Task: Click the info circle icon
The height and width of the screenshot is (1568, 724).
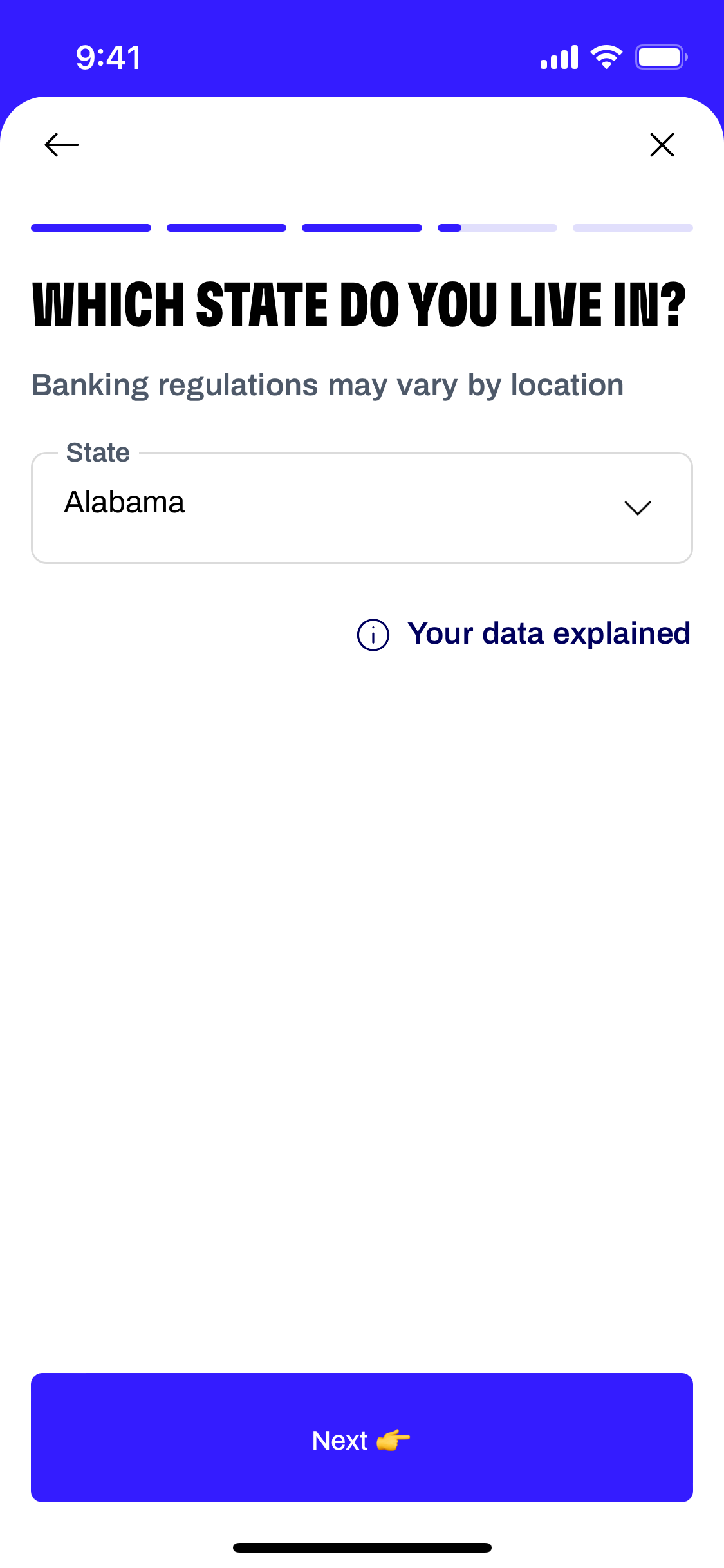Action: [x=373, y=635]
